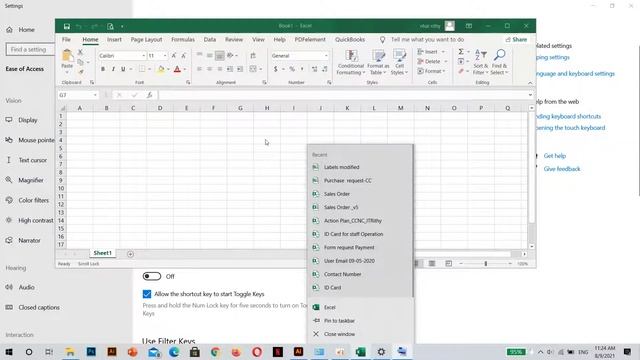Click the zoom out minus button
The image size is (640, 360).
click(461, 264)
